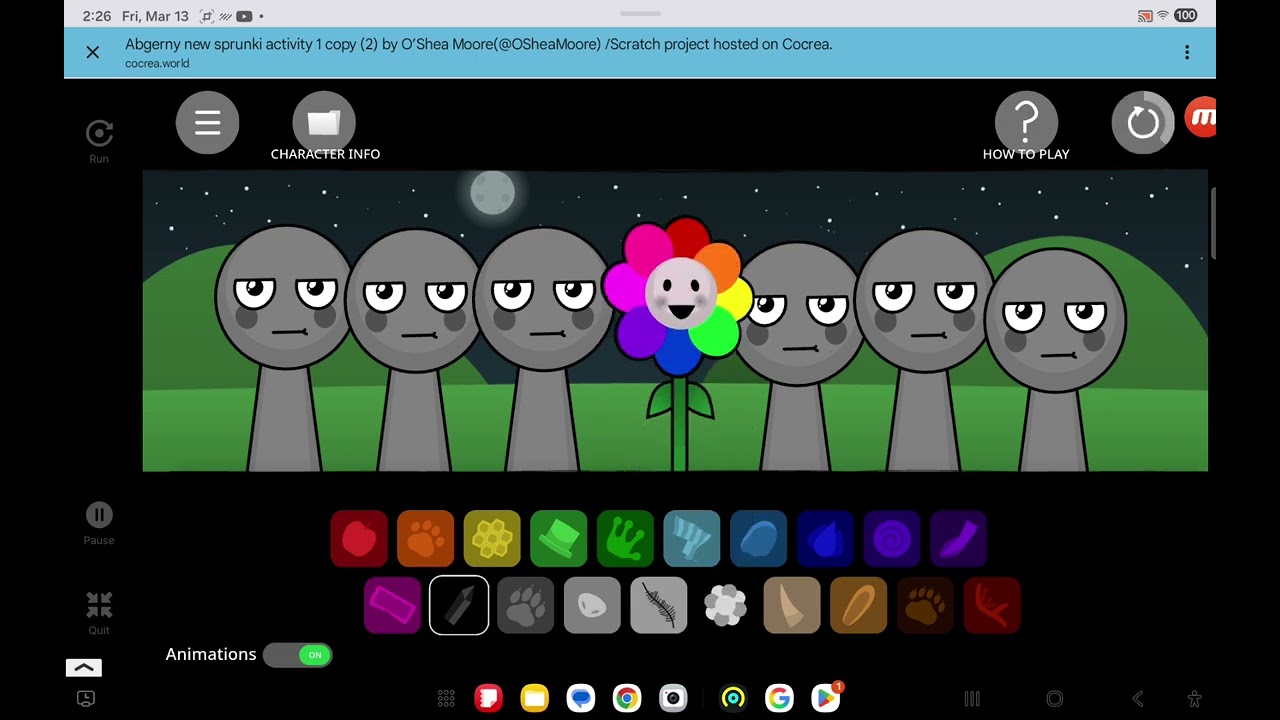Screen dimensions: 1280x720
Task: Click the Run reload icon
Action: coord(99,133)
